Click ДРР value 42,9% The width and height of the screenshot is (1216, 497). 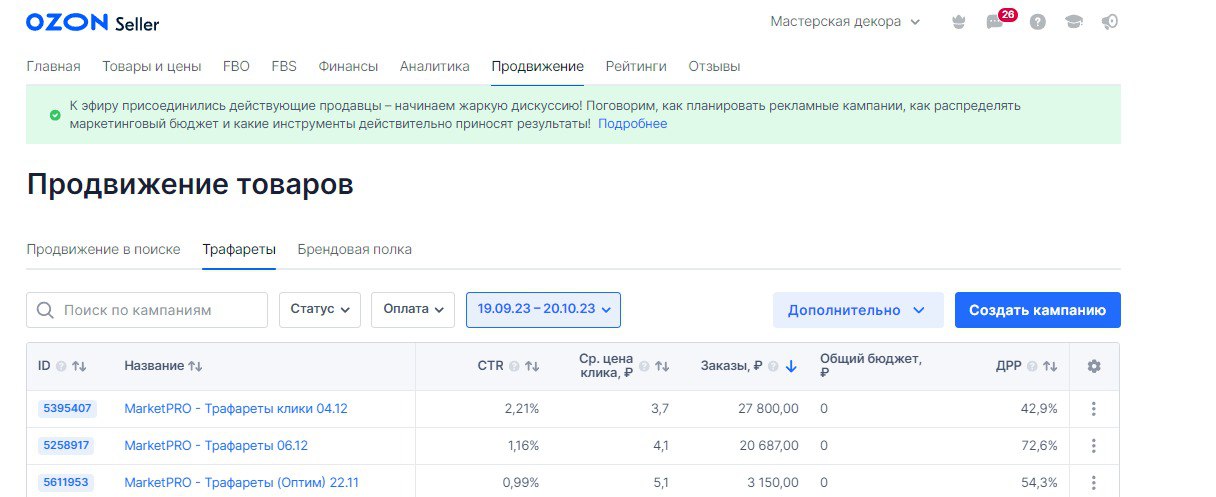(x=1039, y=409)
